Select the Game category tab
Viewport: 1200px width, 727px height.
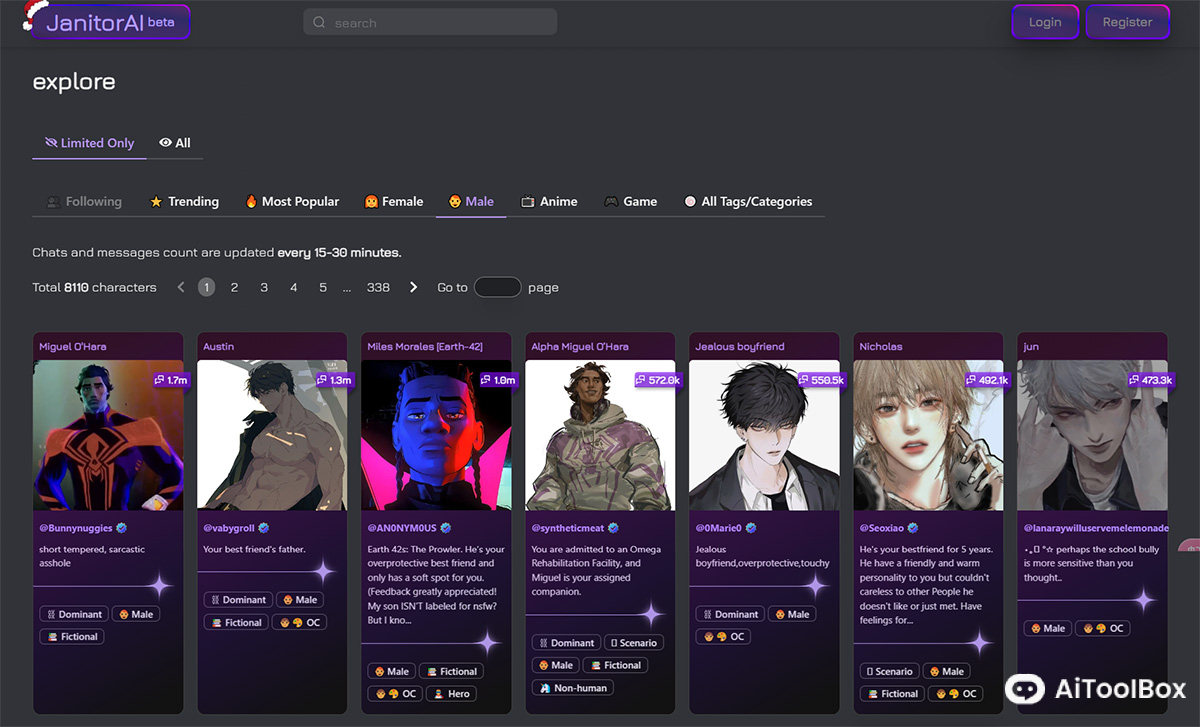(x=630, y=201)
